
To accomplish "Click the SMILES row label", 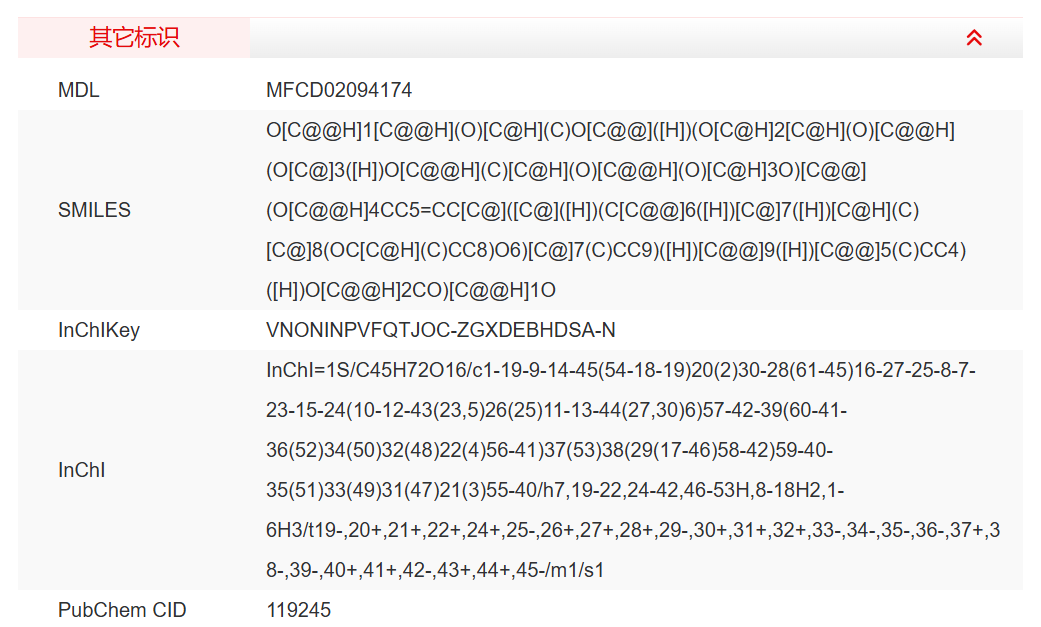I will 94,210.
